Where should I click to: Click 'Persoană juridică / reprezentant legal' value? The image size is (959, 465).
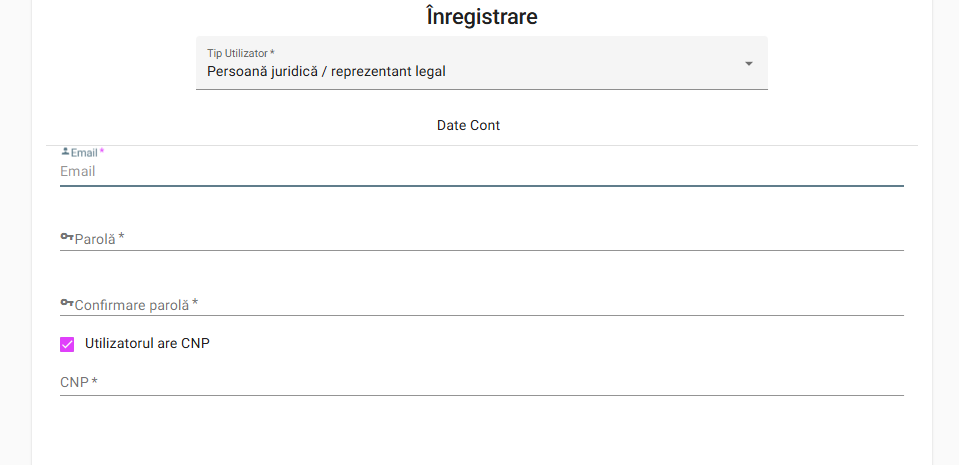pos(326,72)
